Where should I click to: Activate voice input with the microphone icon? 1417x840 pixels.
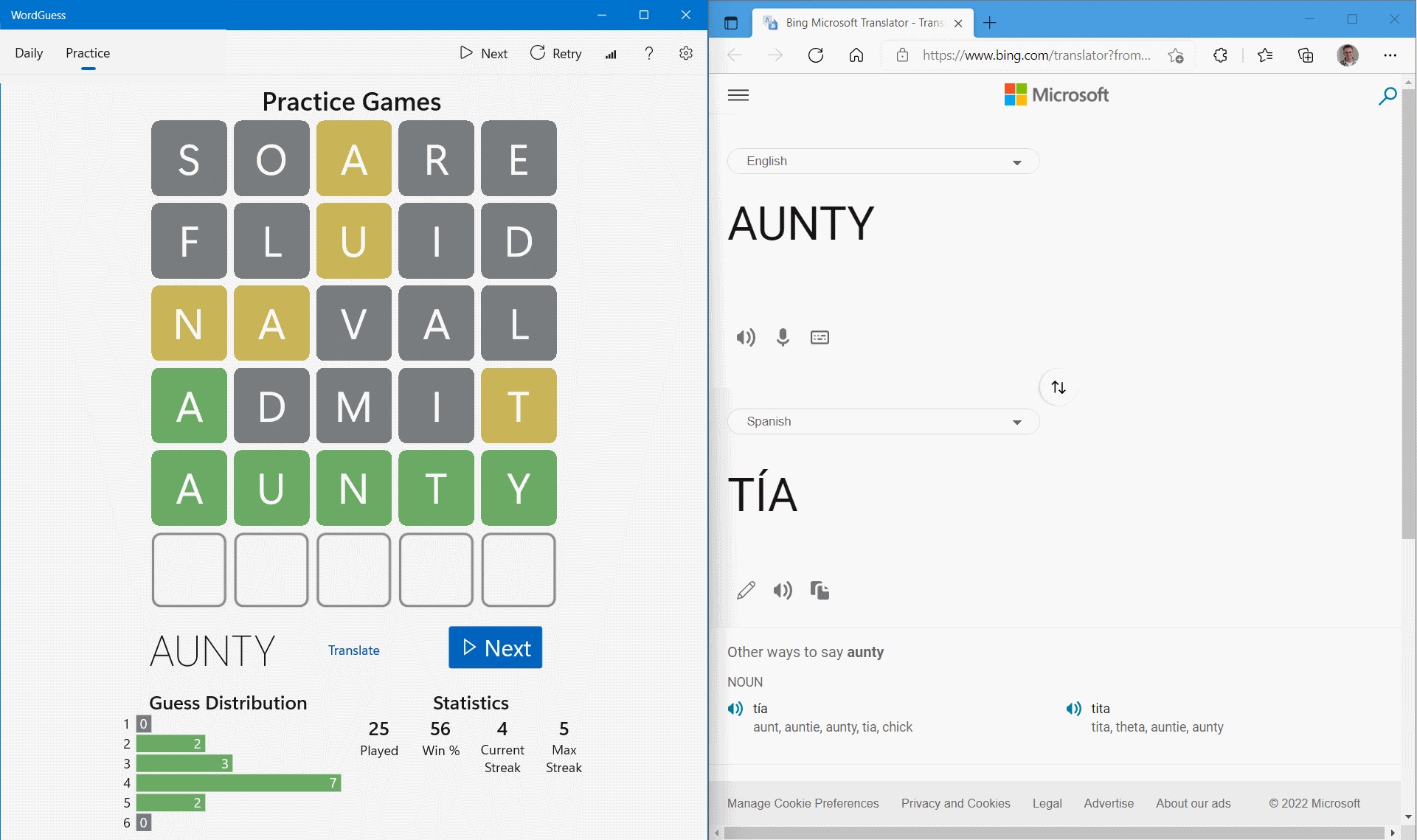[x=783, y=337]
